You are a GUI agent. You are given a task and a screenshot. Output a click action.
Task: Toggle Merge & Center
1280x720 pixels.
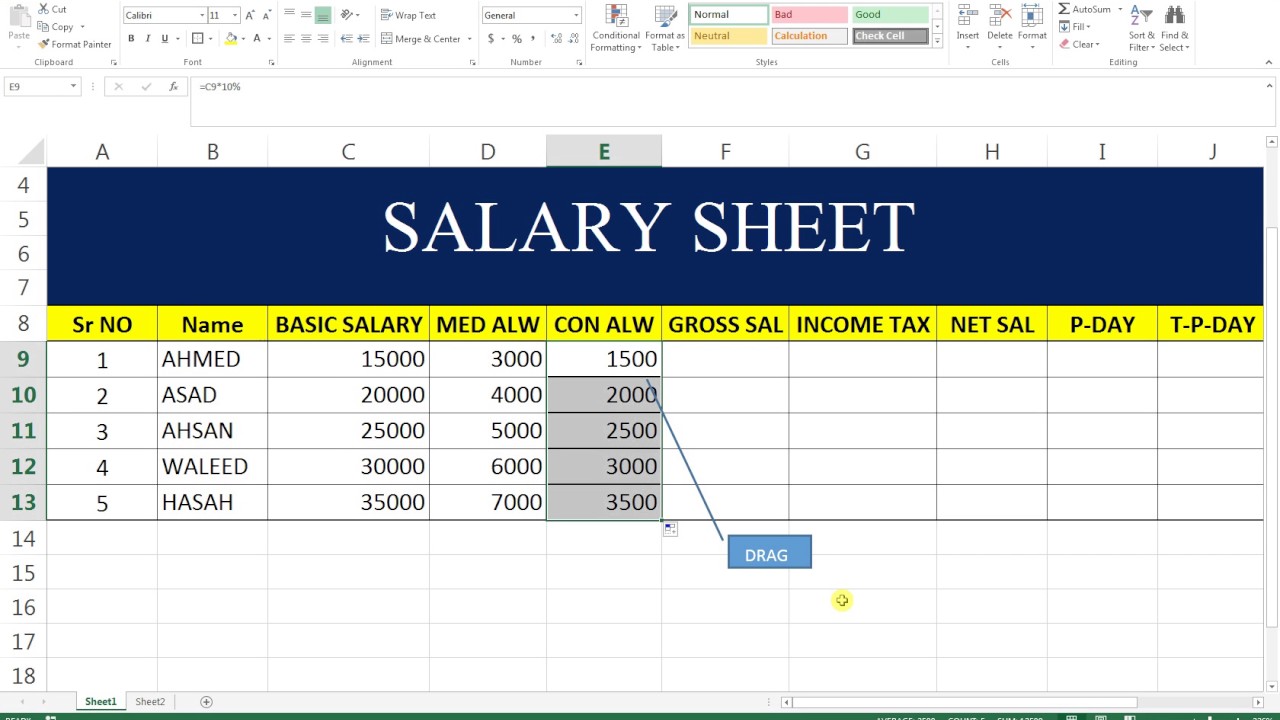pyautogui.click(x=420, y=38)
